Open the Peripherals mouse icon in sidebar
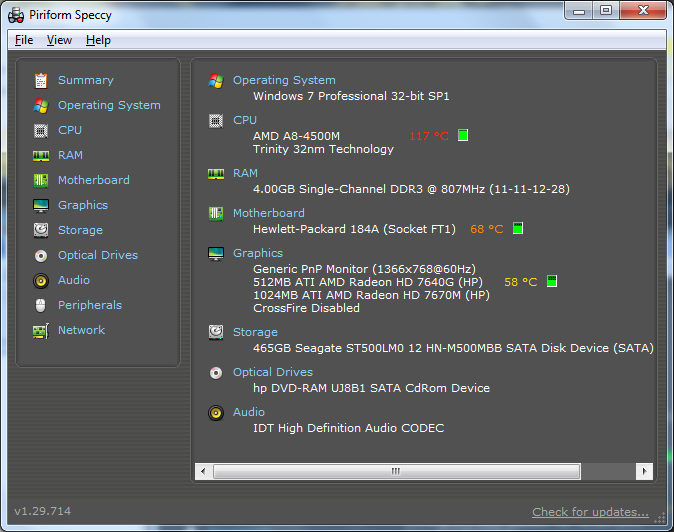This screenshot has height=532, width=674. [x=41, y=305]
